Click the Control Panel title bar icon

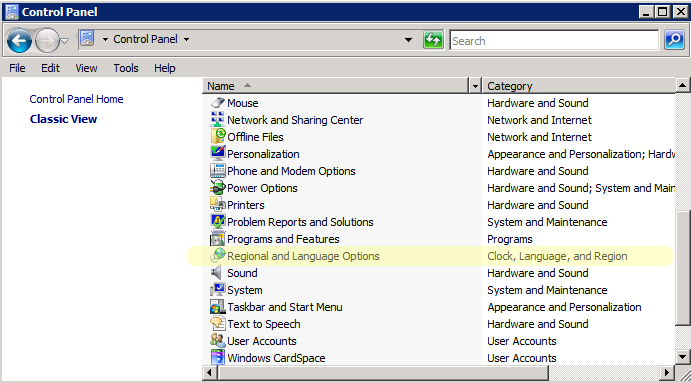coord(12,11)
